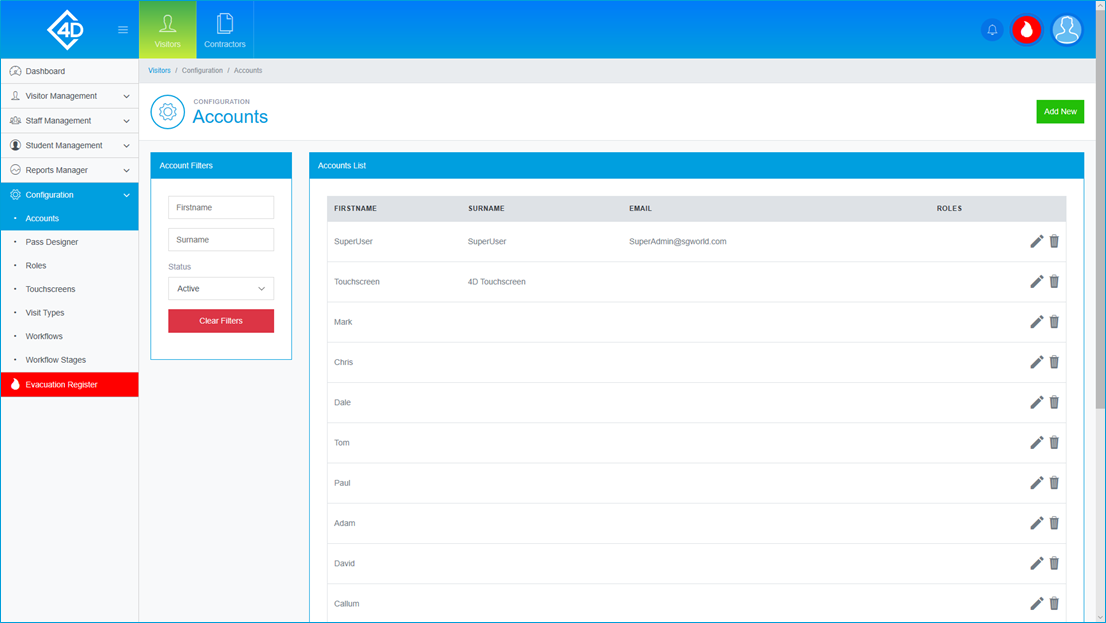Delete Mark's account with trash icon

click(1054, 322)
